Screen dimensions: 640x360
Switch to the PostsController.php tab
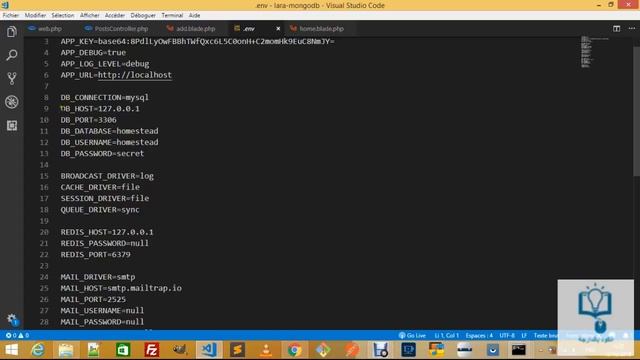(117, 29)
